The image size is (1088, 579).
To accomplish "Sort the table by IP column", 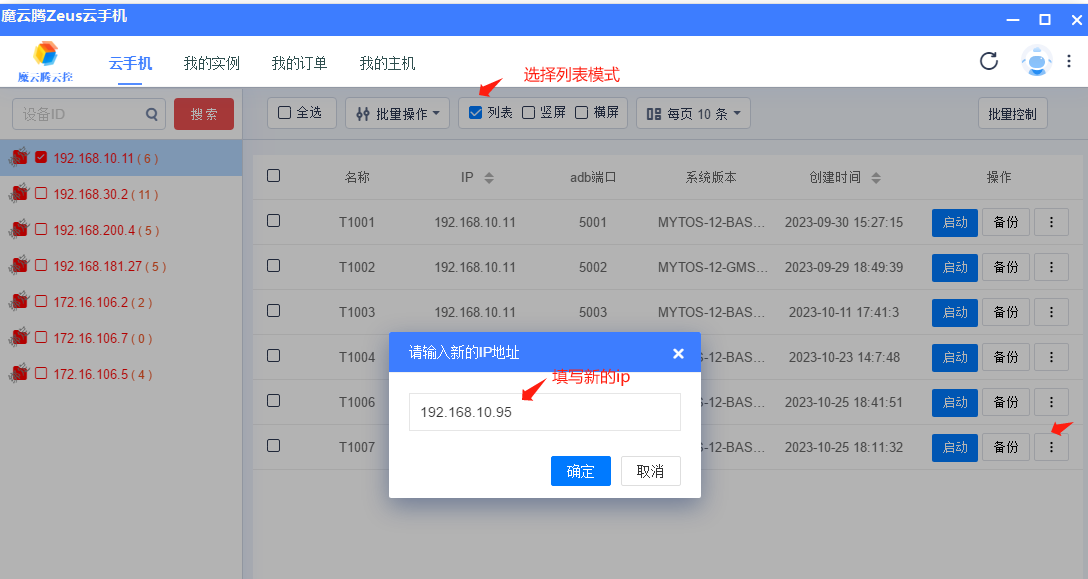I will [489, 176].
